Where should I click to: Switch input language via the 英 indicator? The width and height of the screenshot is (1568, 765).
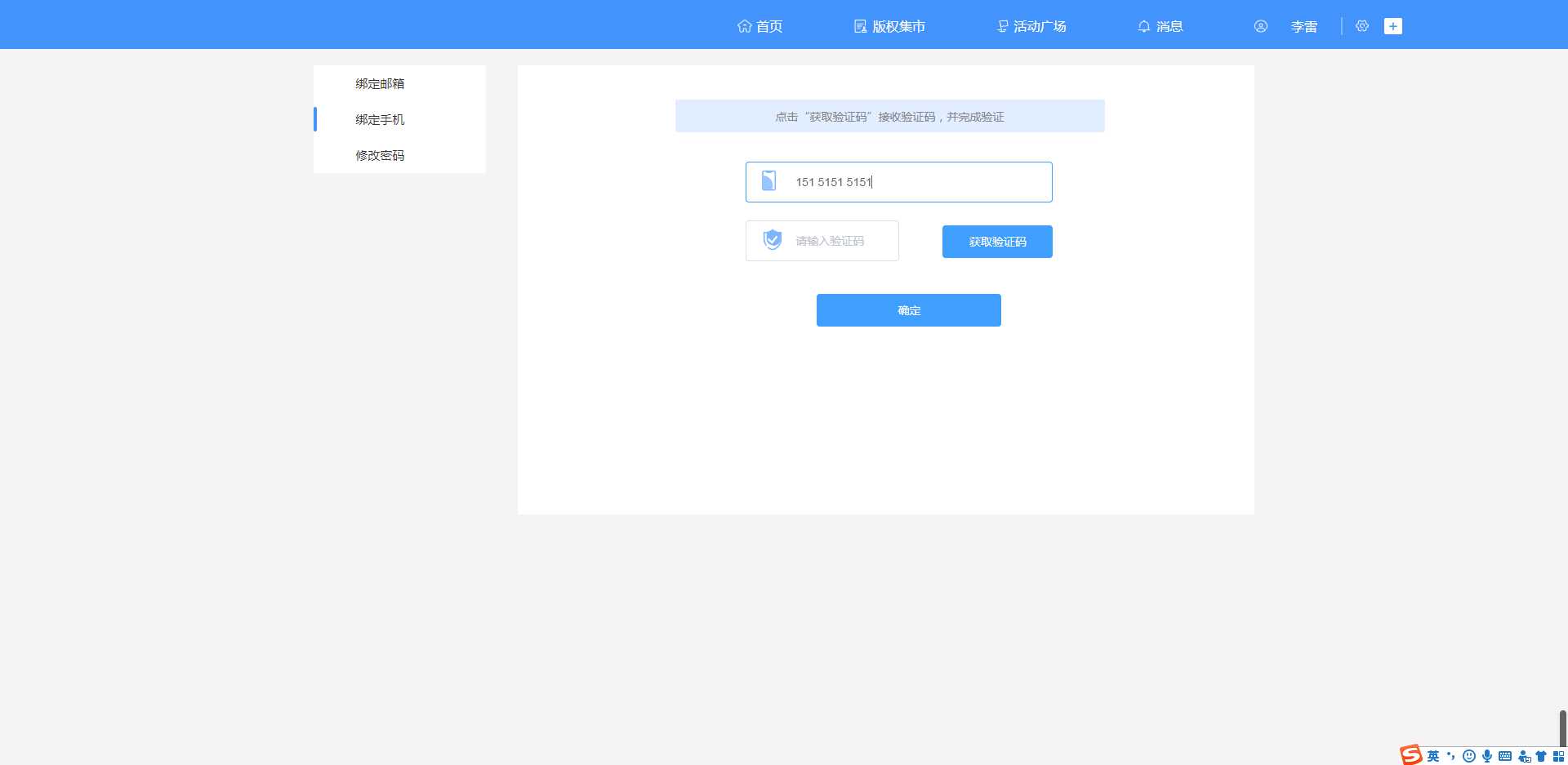click(x=1434, y=755)
